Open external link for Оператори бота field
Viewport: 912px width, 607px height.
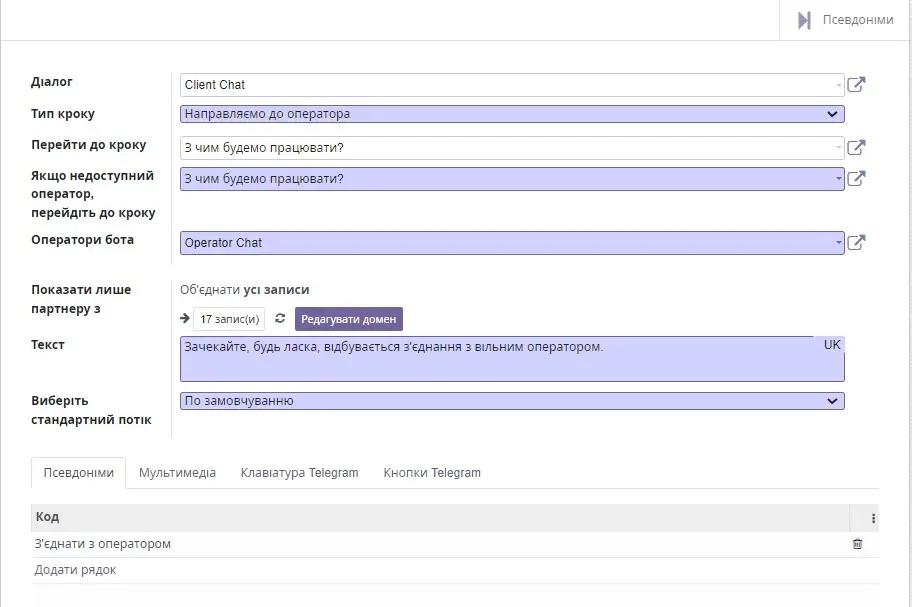tap(856, 242)
